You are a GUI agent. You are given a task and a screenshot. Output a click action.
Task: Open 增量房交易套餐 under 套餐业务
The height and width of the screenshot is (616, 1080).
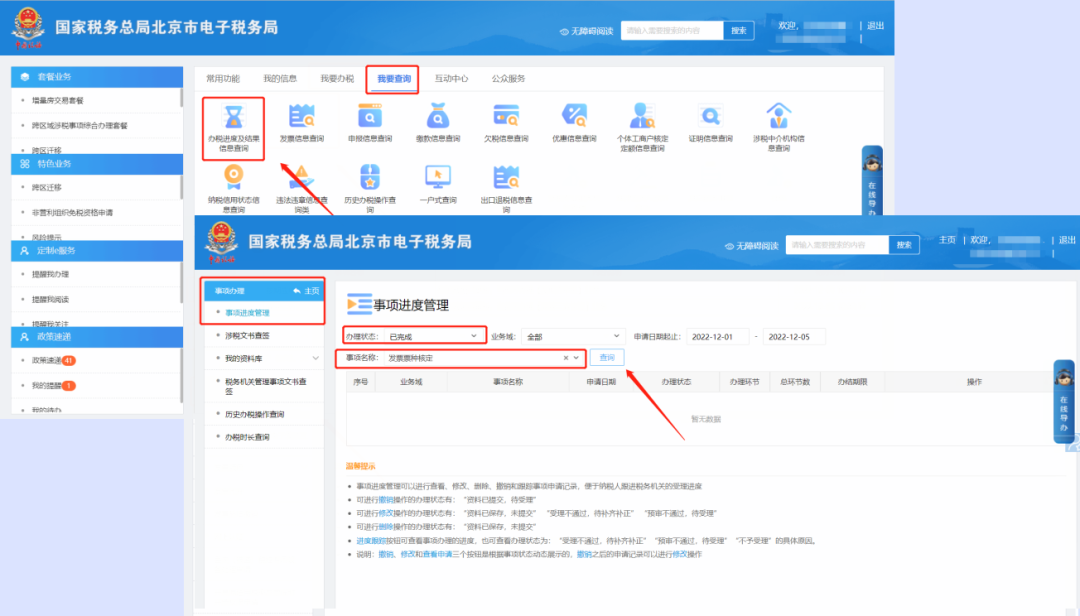(58, 101)
